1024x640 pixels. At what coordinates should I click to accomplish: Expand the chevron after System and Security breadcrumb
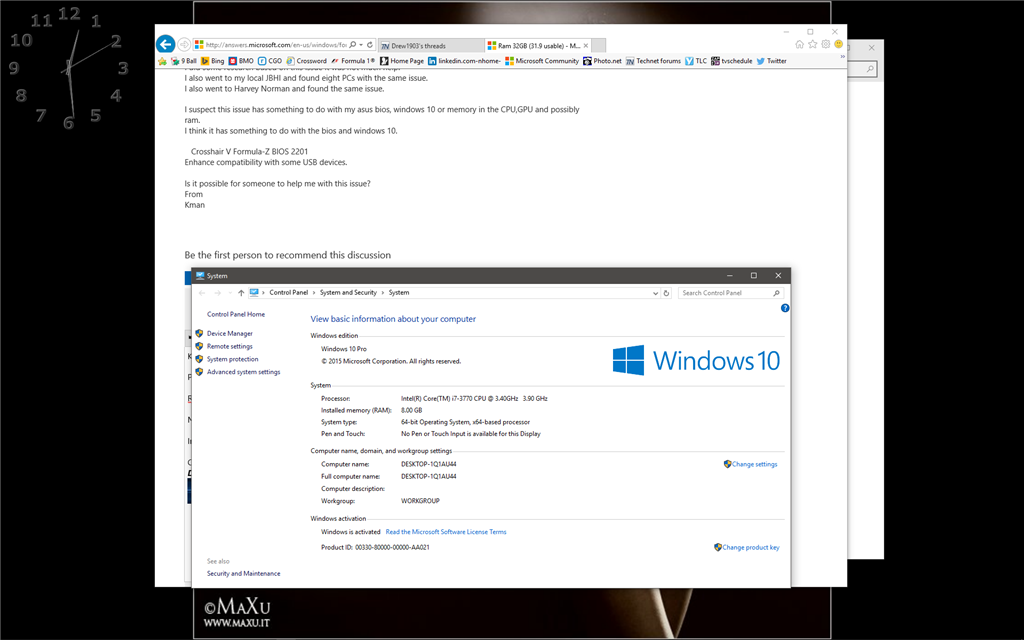pos(383,293)
